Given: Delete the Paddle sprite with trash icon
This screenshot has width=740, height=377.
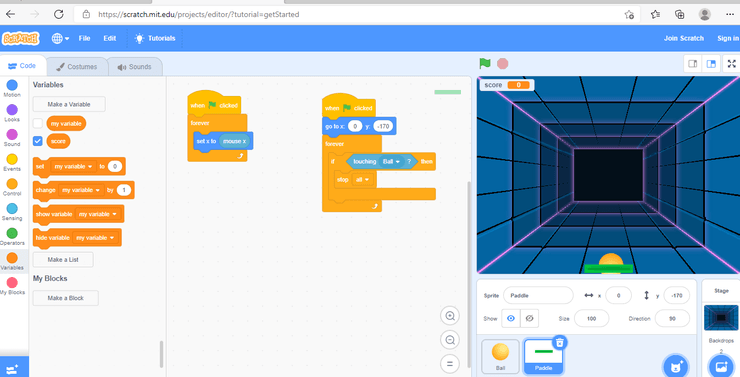Looking at the screenshot, I should tap(559, 342).
